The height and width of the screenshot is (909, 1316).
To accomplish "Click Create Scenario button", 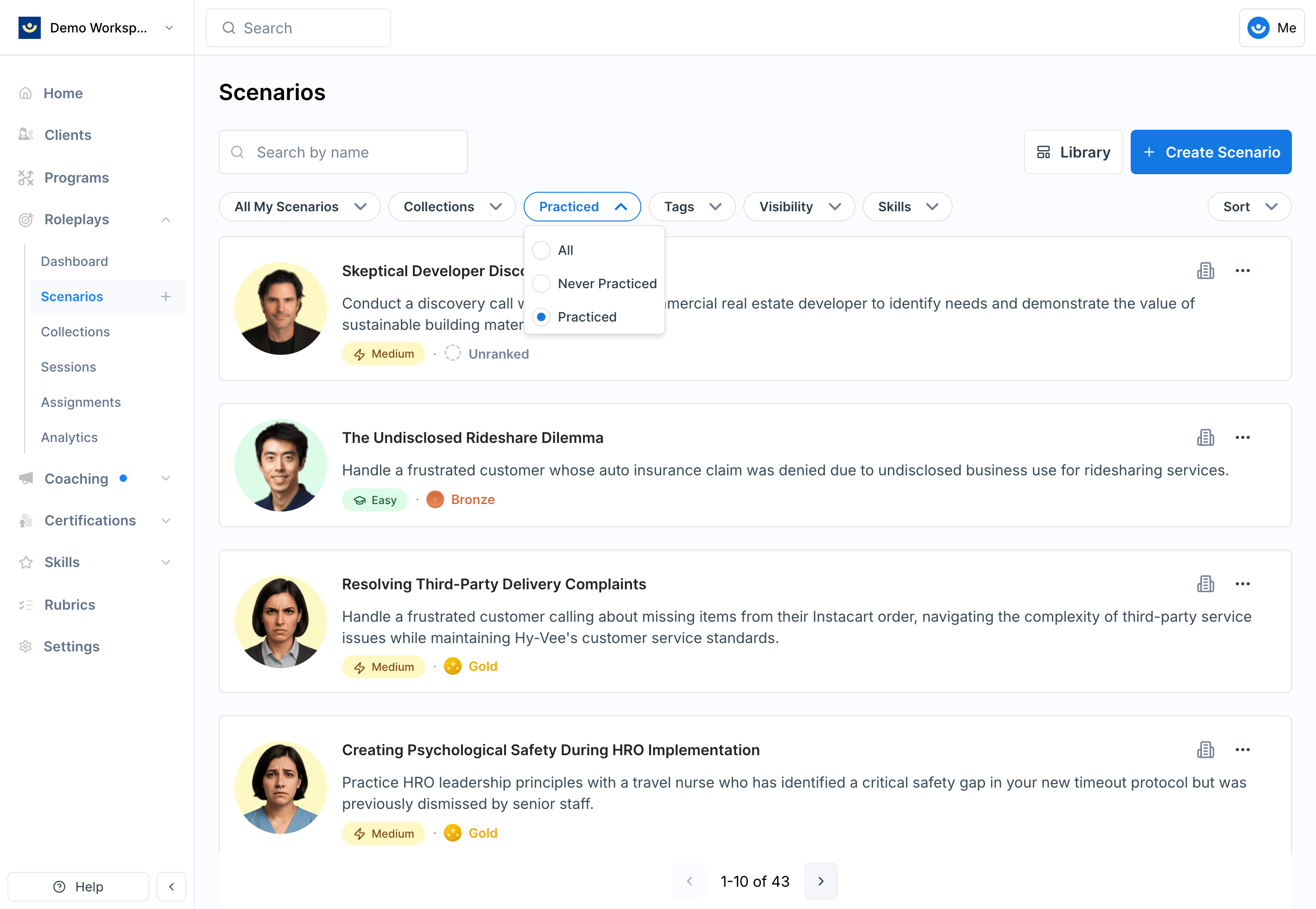I will tap(1211, 152).
